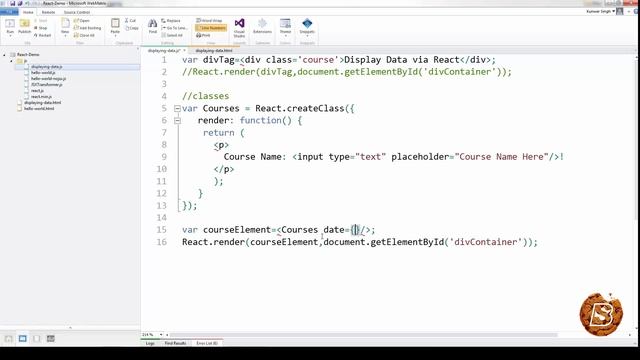Open the Error List panel tab

pyautogui.click(x=207, y=344)
